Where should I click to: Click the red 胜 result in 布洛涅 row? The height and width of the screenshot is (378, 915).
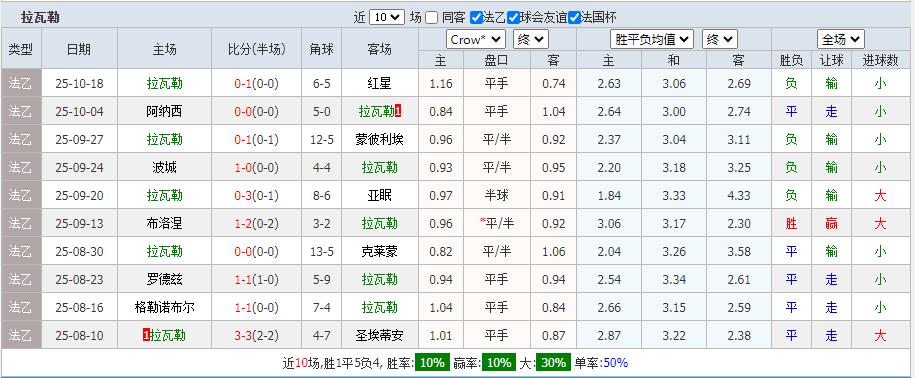click(x=791, y=223)
